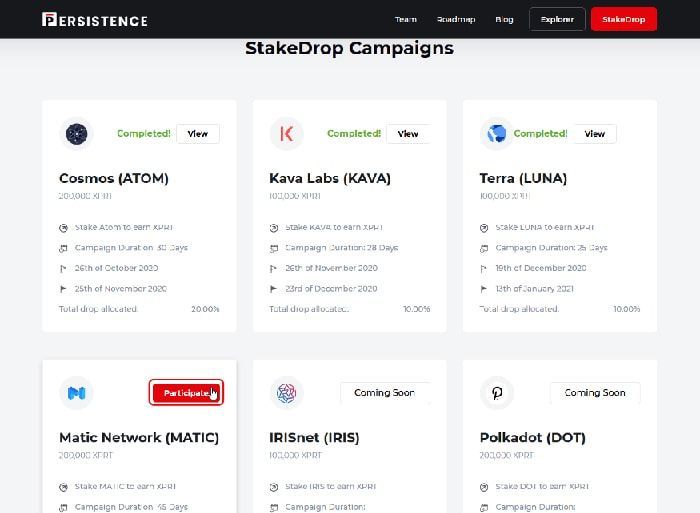Click the Polkadot (DOT) title
The image size is (700, 513).
coord(533,438)
